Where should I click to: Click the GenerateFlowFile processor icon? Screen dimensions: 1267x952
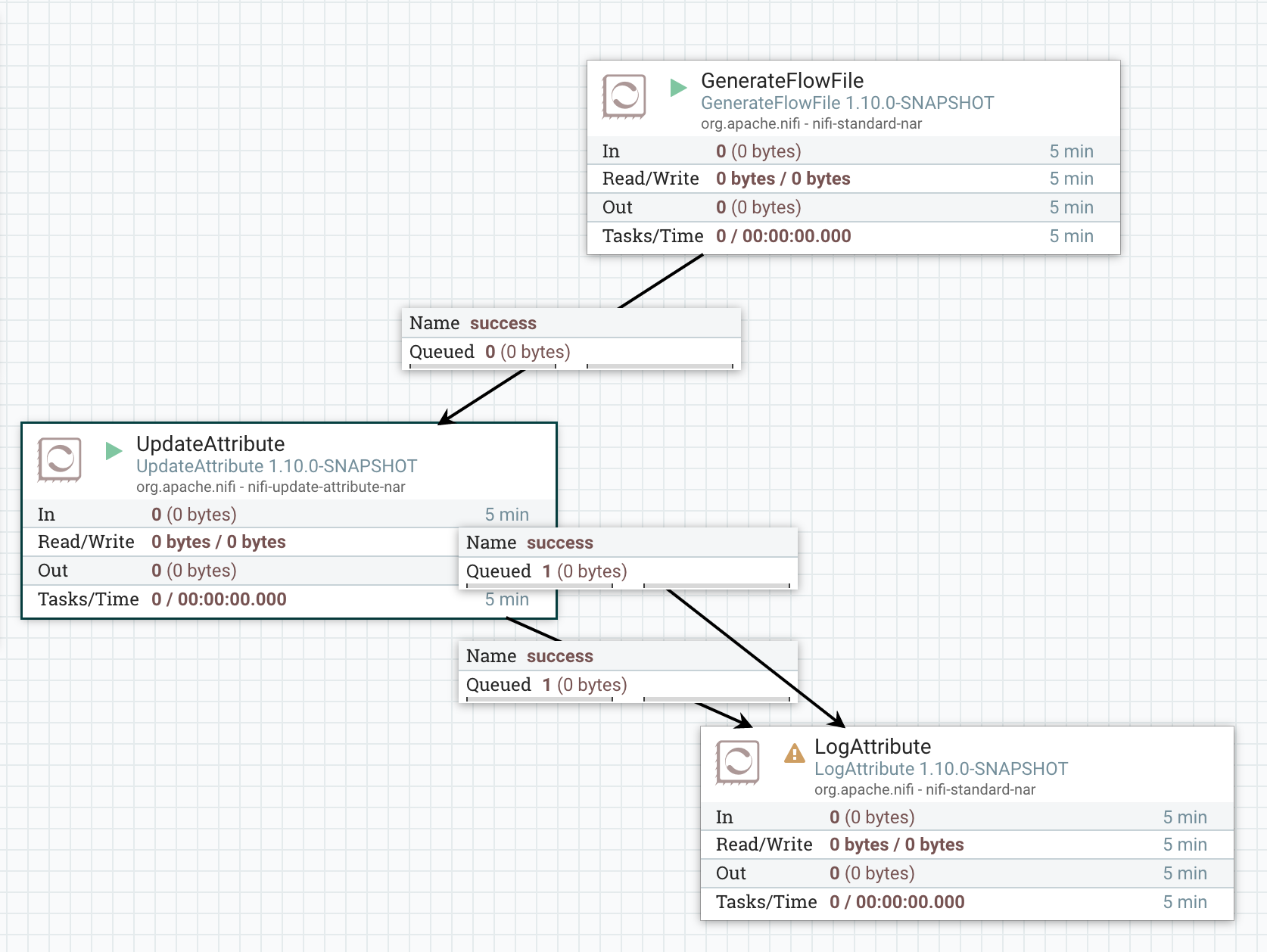[x=624, y=96]
